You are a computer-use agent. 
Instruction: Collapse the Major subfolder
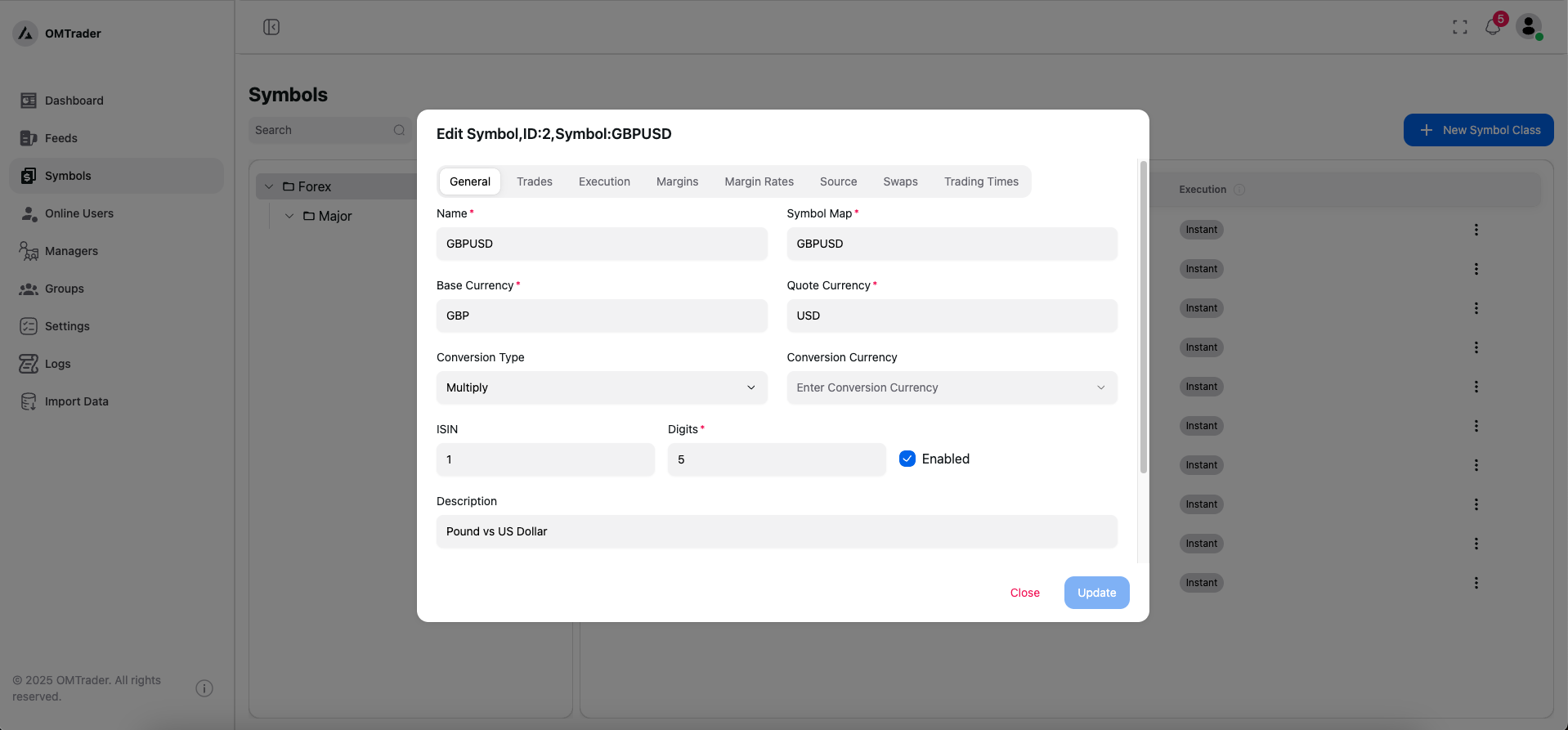click(x=289, y=216)
